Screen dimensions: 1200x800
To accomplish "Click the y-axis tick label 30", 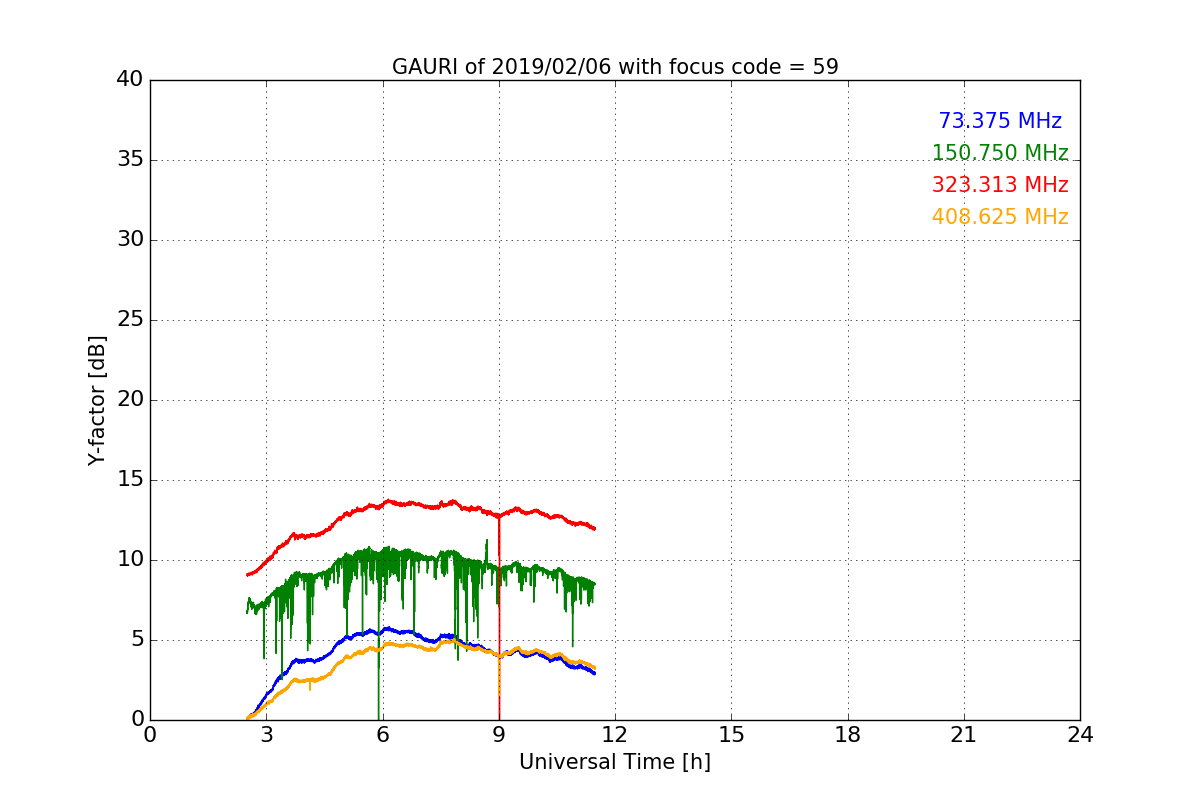I will [129, 240].
